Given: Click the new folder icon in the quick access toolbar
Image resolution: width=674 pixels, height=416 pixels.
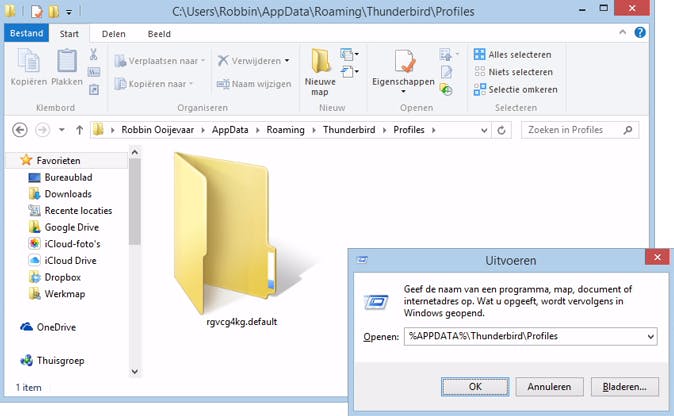Looking at the screenshot, I should (x=54, y=11).
